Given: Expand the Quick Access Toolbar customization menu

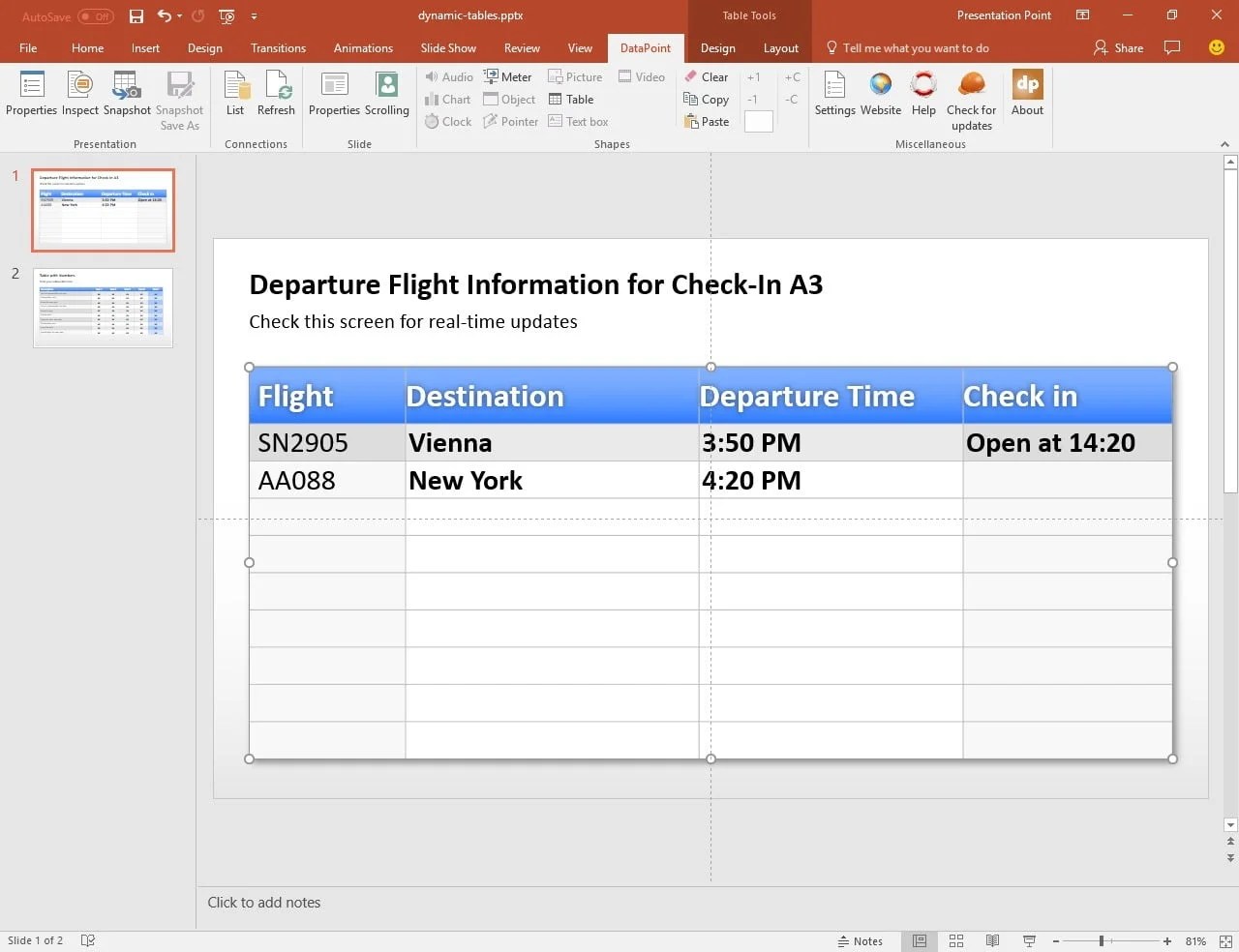Looking at the screenshot, I should coord(254,16).
